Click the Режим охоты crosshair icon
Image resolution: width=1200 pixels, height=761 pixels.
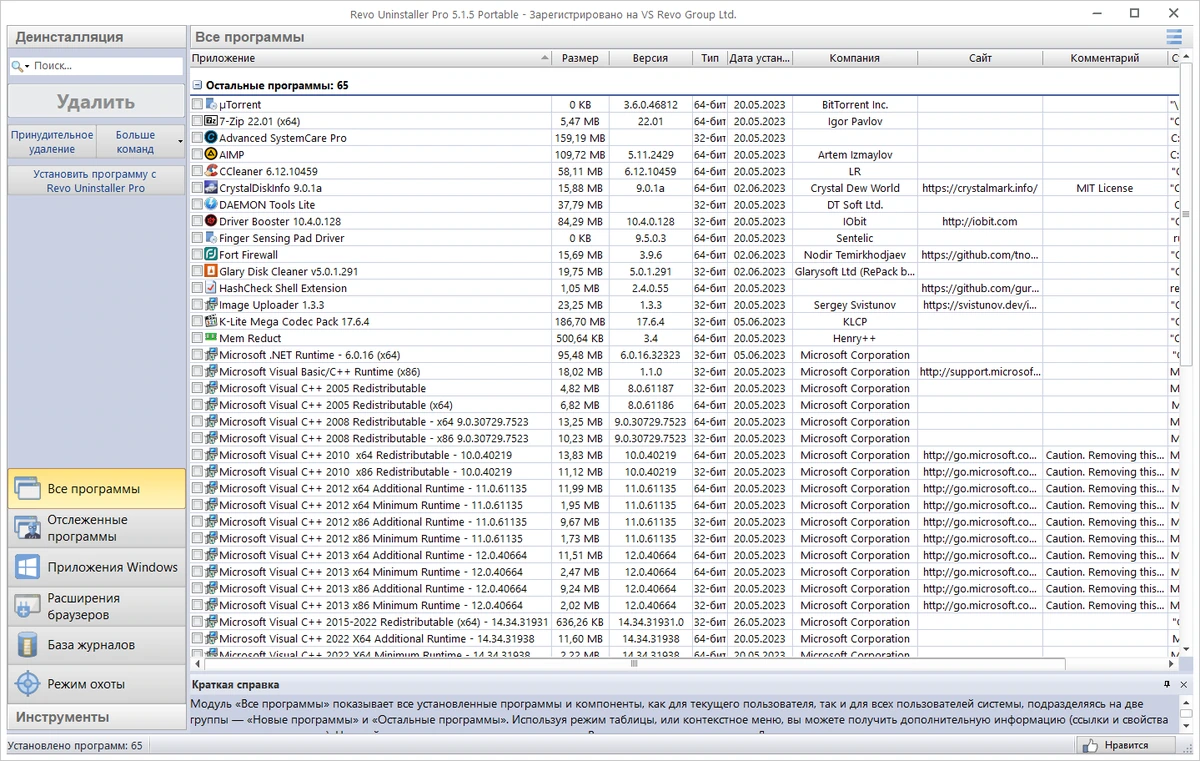coord(27,684)
